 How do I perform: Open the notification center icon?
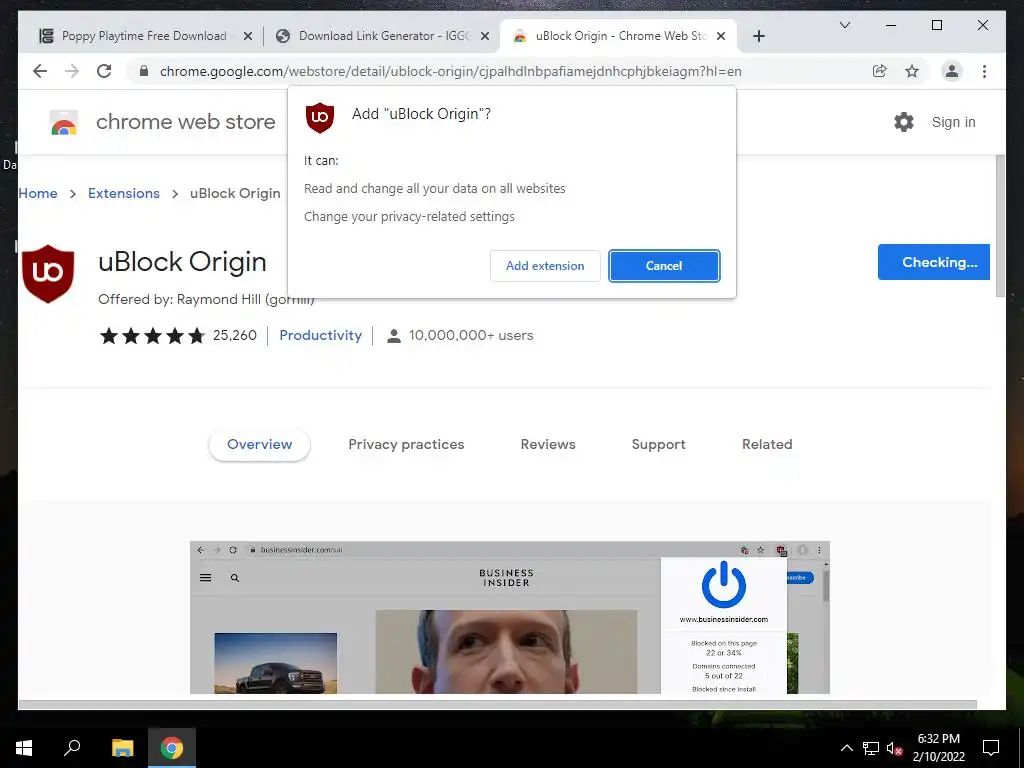pyautogui.click(x=991, y=748)
